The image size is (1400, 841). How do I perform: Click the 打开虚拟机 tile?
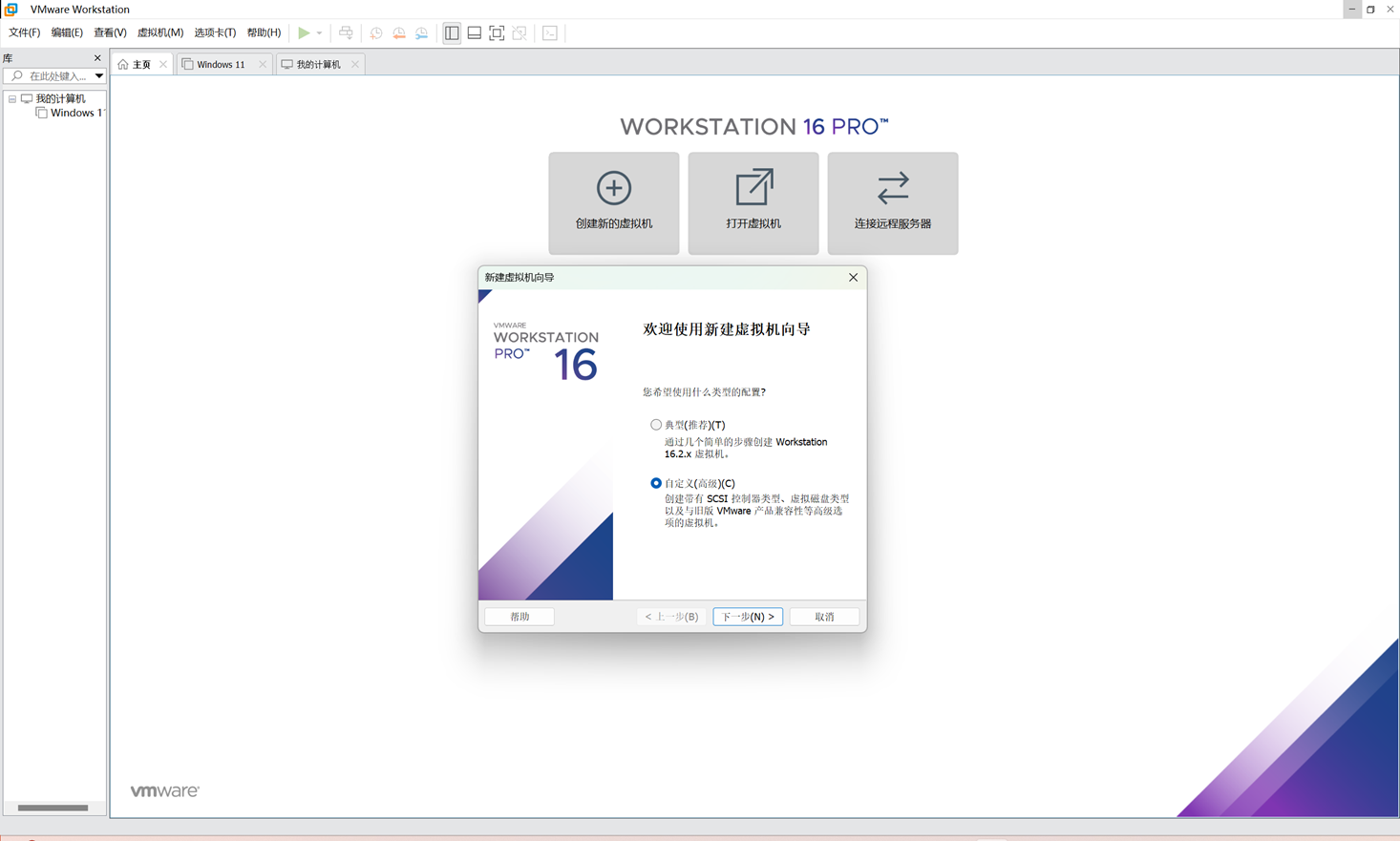753,203
